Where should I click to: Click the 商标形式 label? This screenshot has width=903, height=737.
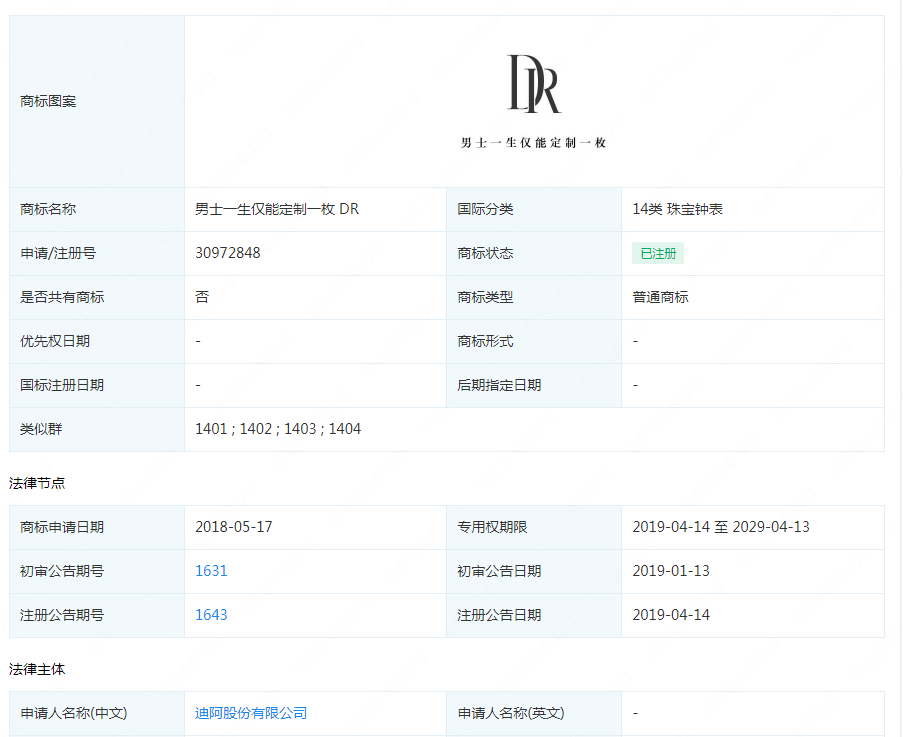(485, 341)
